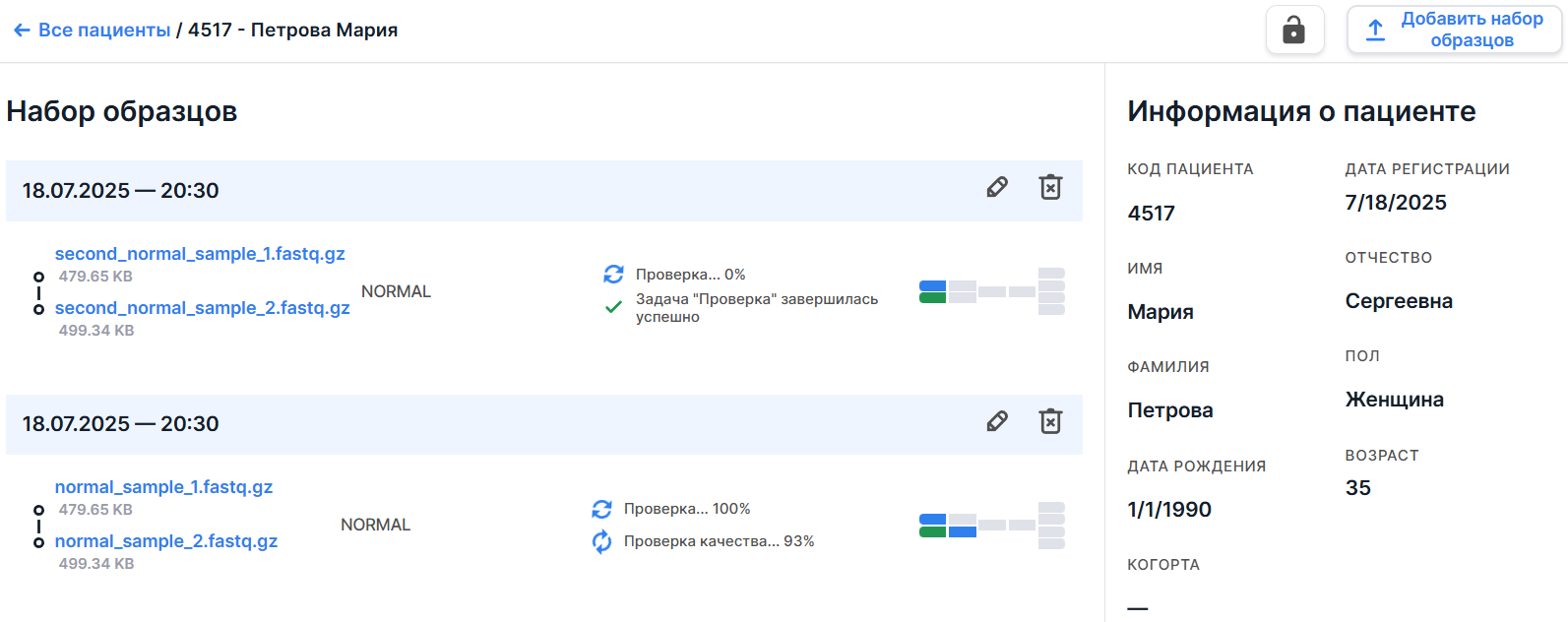Click the first set's pipeline progress bar
This screenshot has height=622, width=1568.
[x=991, y=291]
